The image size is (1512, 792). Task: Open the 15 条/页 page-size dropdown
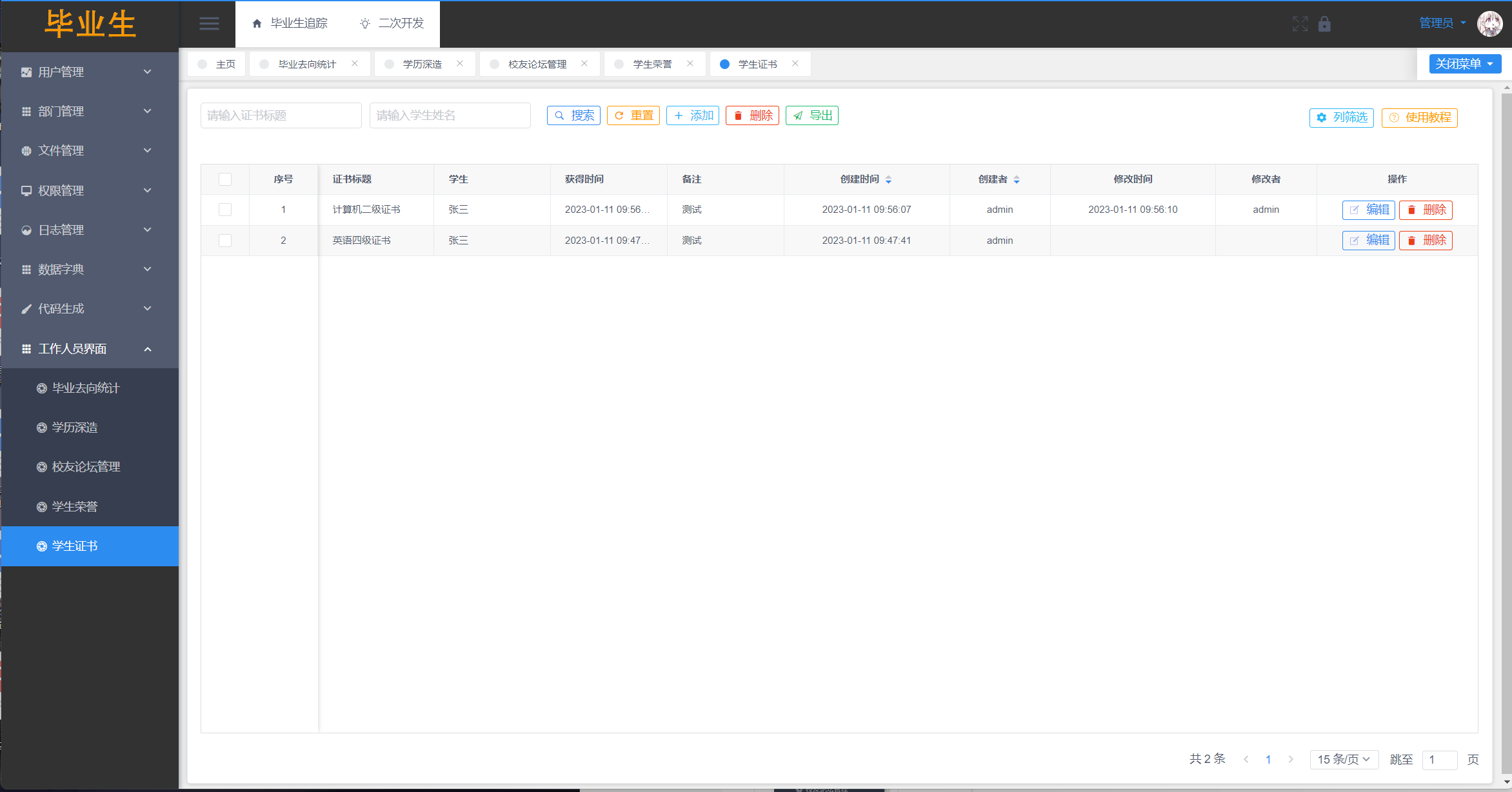tap(1344, 759)
